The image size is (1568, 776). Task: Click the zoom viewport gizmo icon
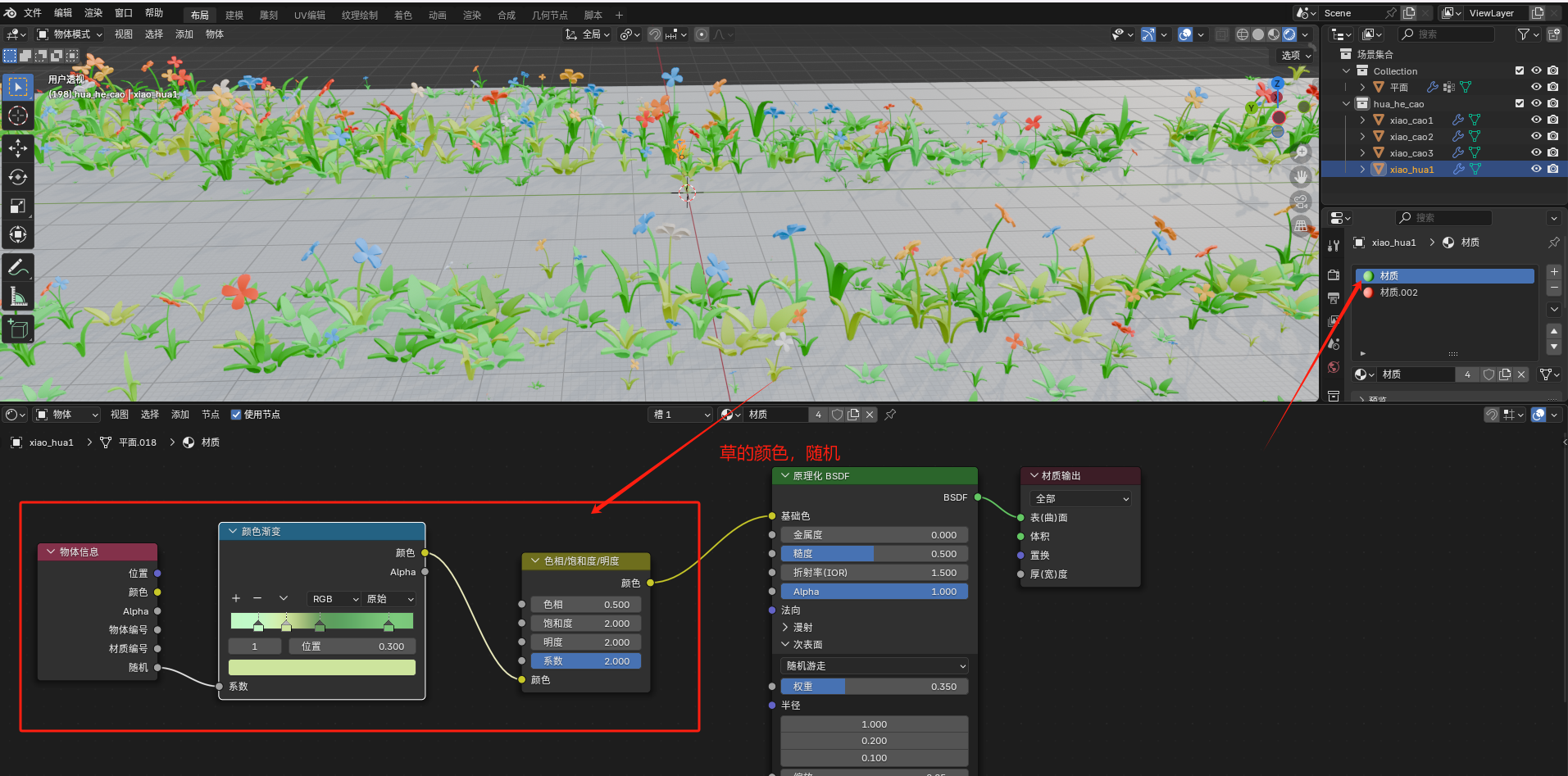[1302, 152]
